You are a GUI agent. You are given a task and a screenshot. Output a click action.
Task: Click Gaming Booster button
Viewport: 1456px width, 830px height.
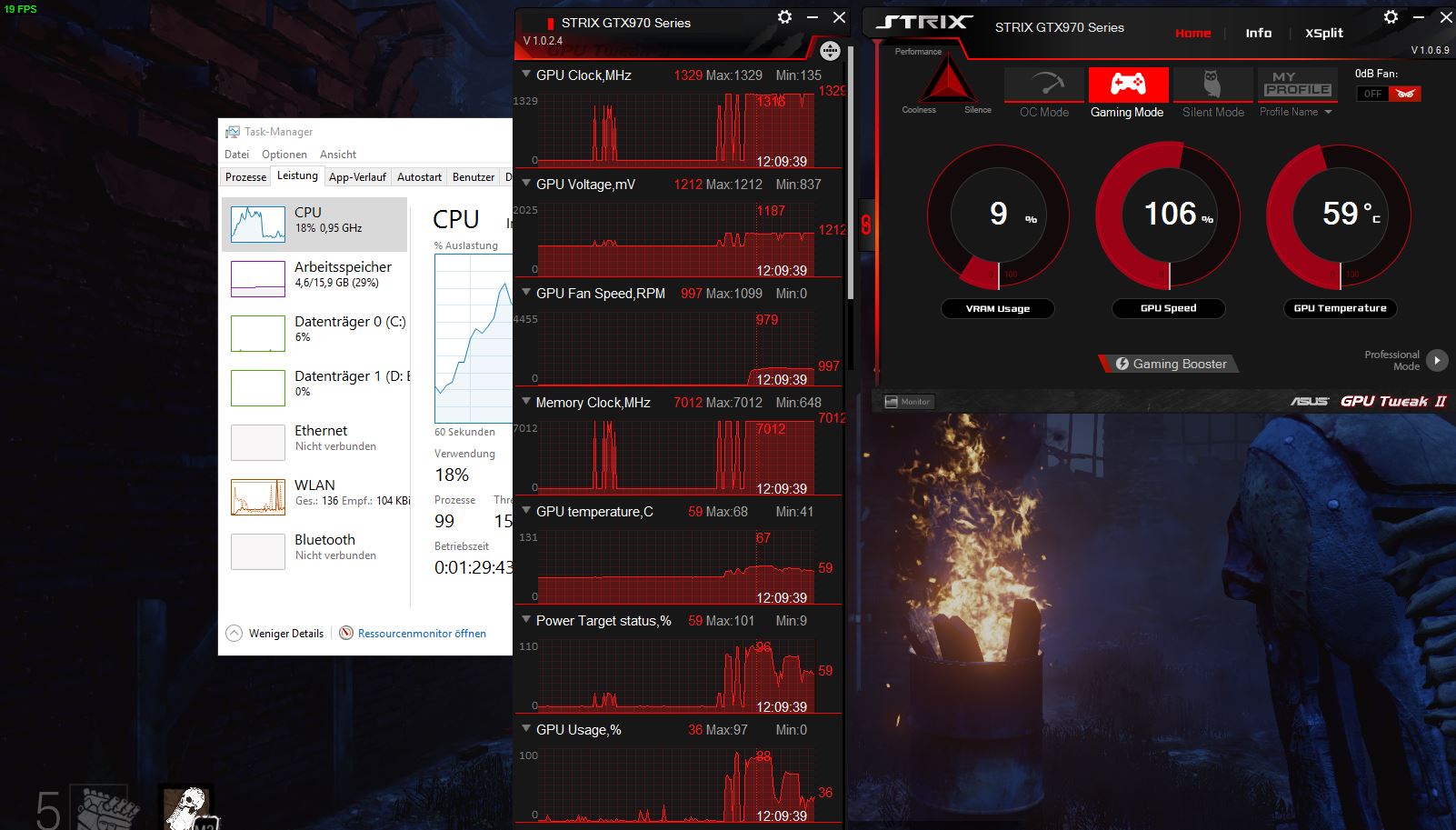pos(1171,364)
